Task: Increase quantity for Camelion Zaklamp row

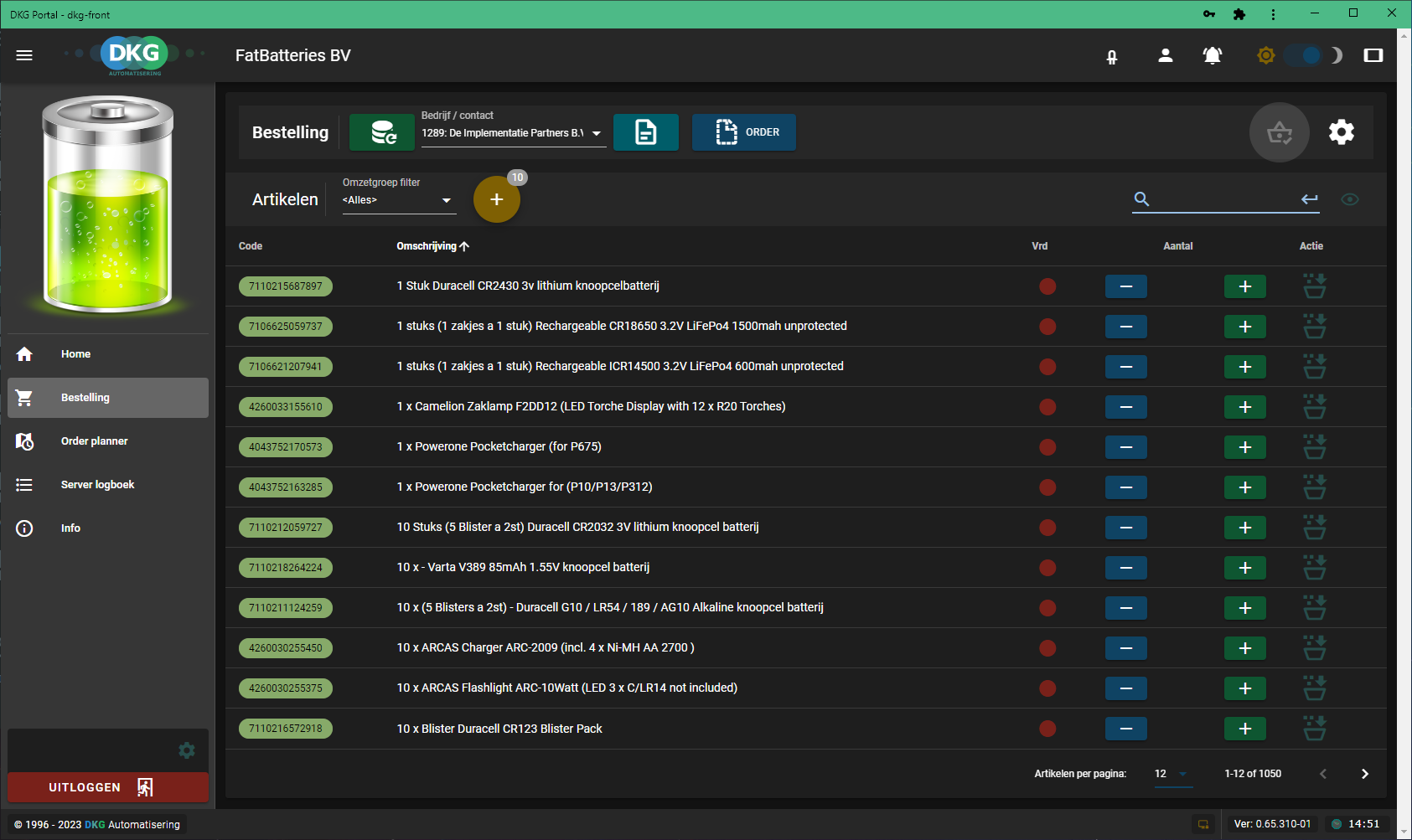Action: (x=1245, y=407)
